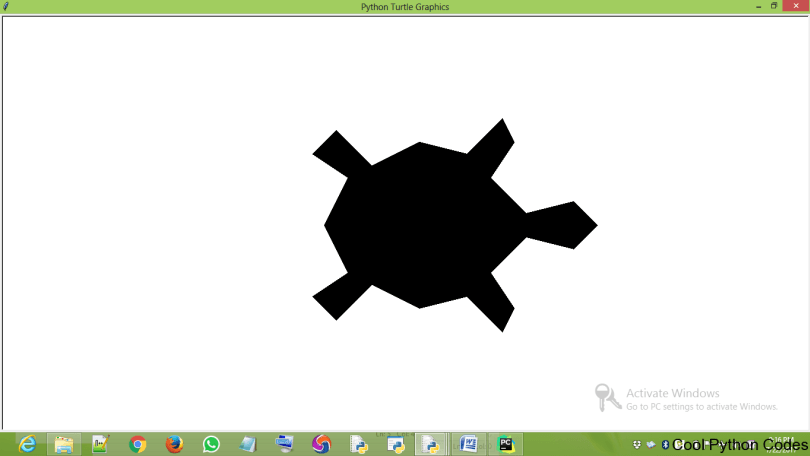Click the feather icon in the title bar
Screen dimensions: 810x456
coord(7,7)
